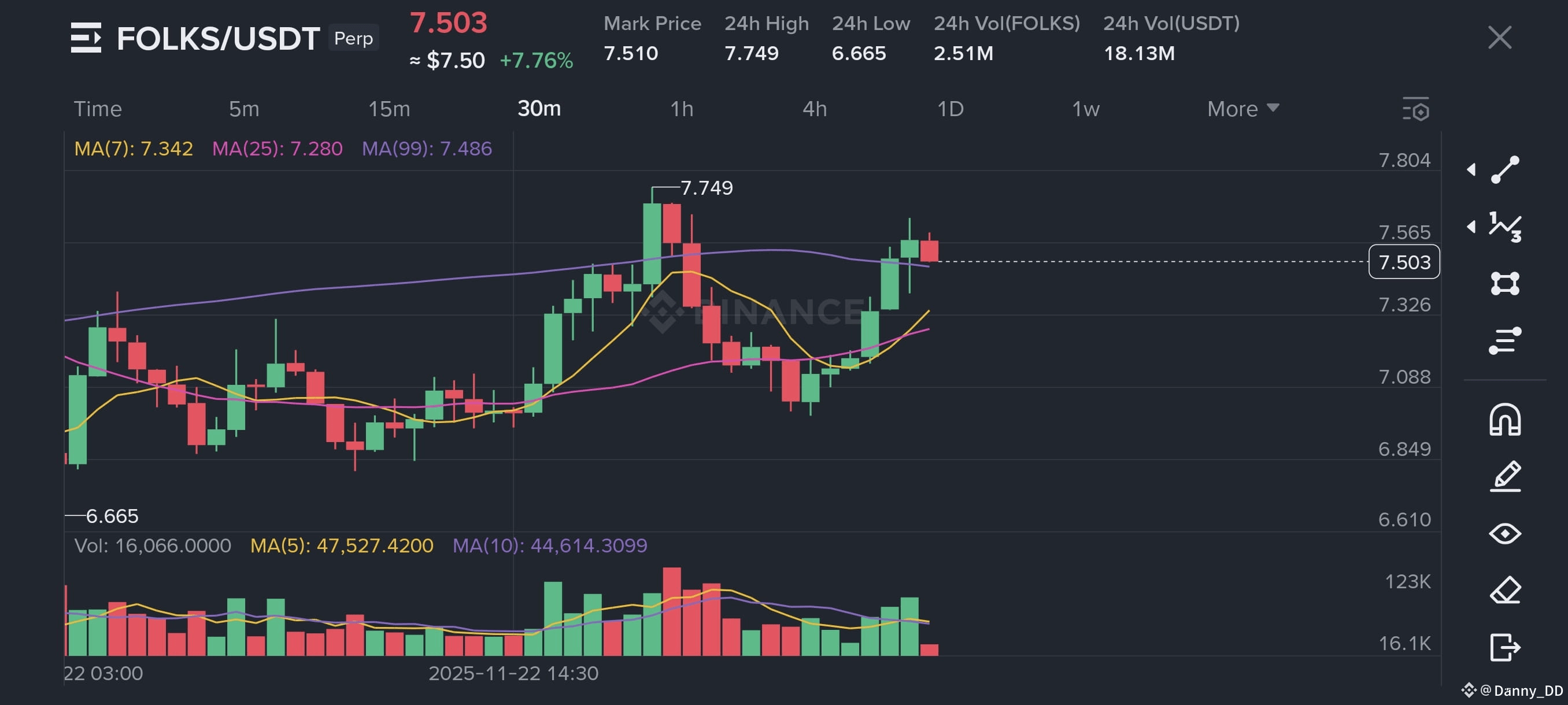
Task: Click the 7.804 price axis label
Action: (1404, 160)
